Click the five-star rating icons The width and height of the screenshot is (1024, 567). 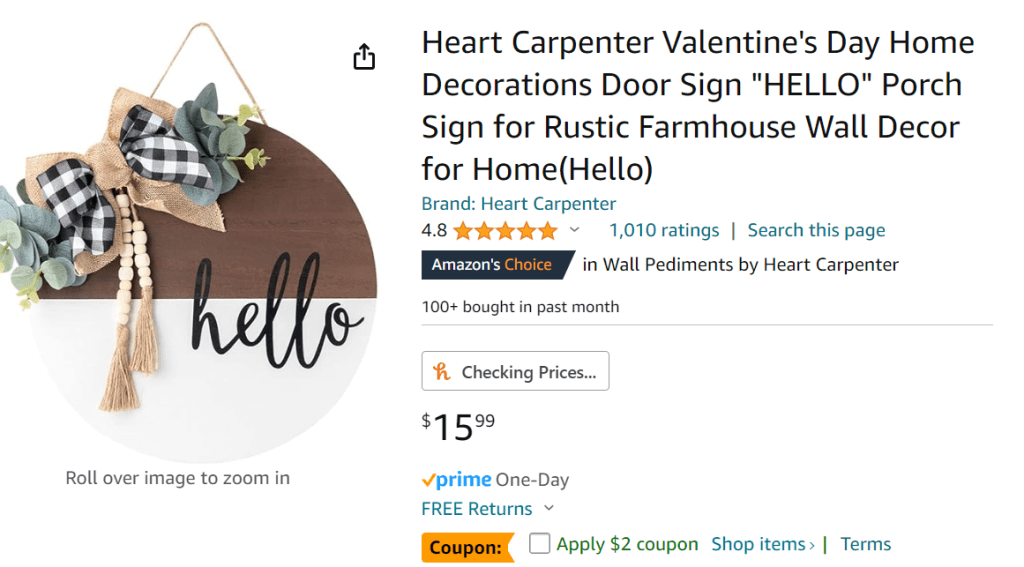pyautogui.click(x=505, y=231)
